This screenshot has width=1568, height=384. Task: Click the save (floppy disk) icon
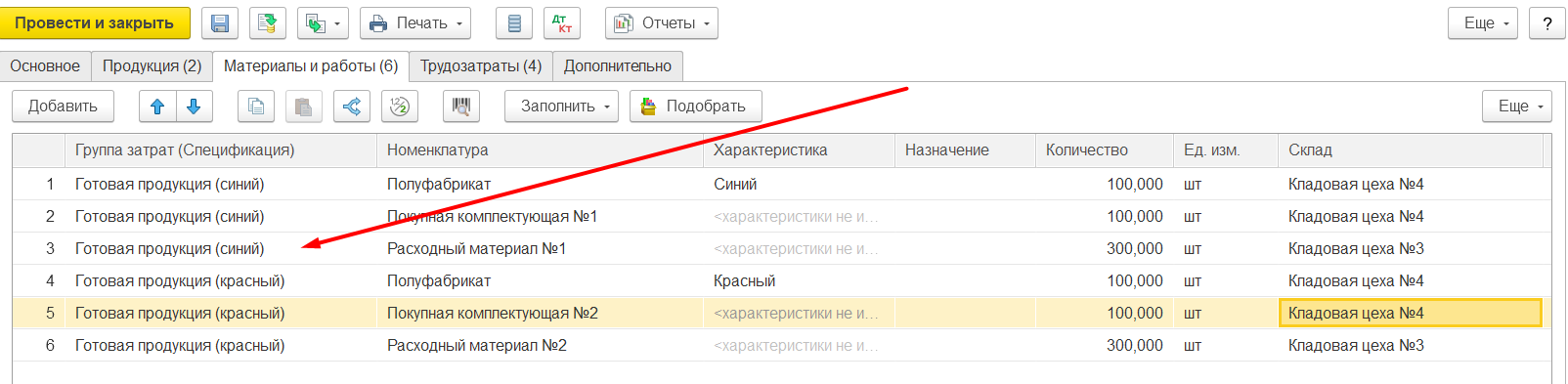[x=220, y=22]
